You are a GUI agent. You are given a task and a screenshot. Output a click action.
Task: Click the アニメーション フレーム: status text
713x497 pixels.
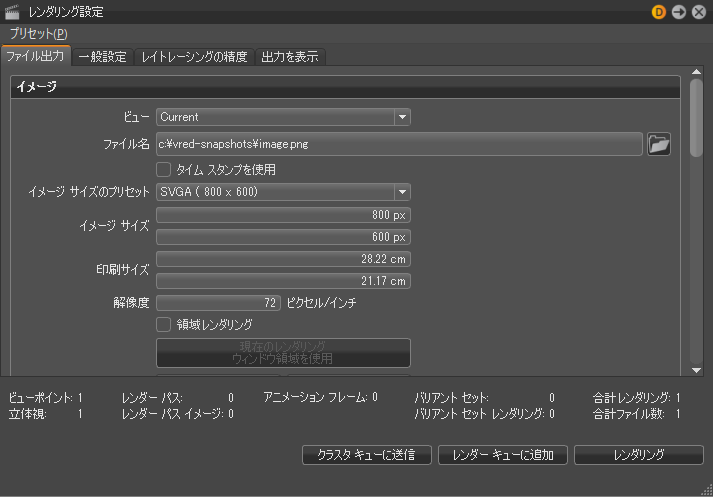(316, 397)
